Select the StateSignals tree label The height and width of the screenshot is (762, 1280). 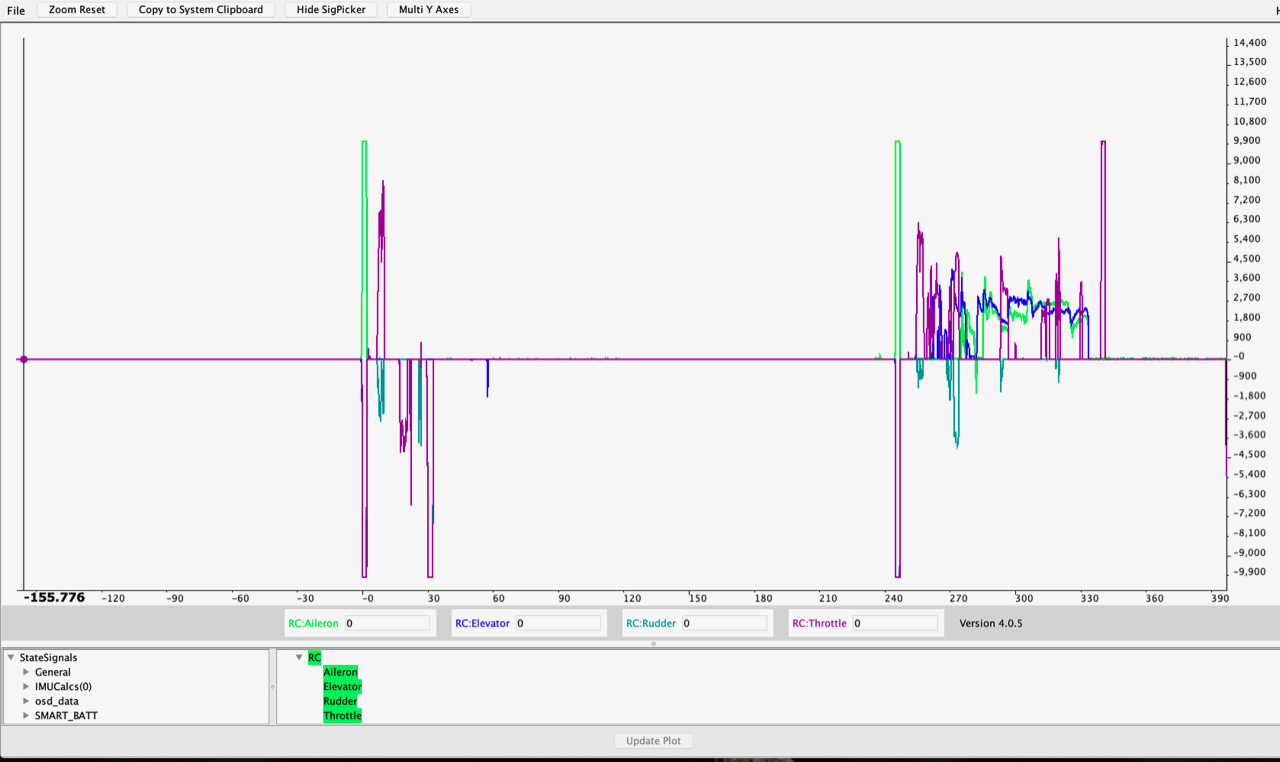tap(48, 658)
